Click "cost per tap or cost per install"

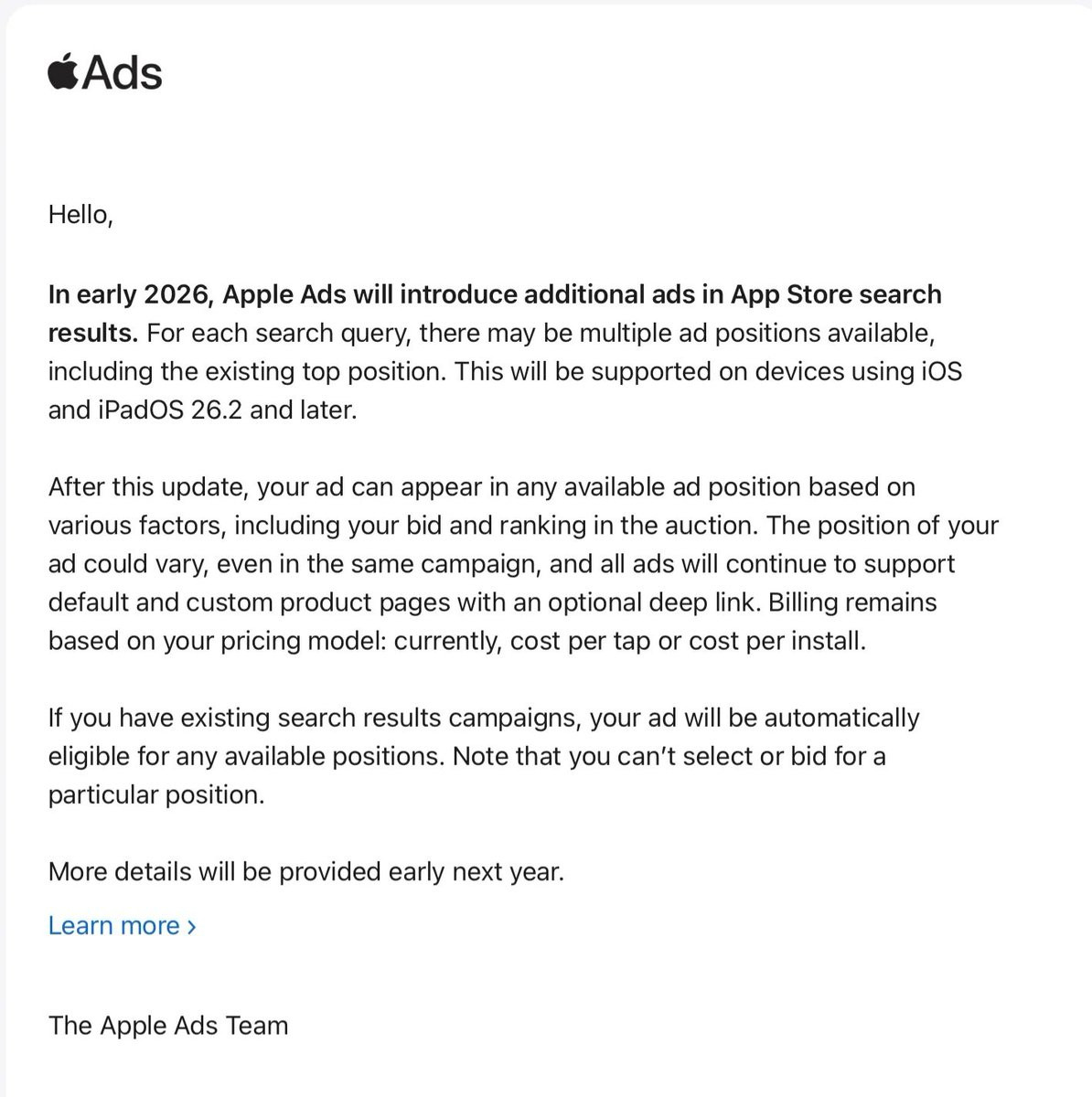(x=687, y=641)
